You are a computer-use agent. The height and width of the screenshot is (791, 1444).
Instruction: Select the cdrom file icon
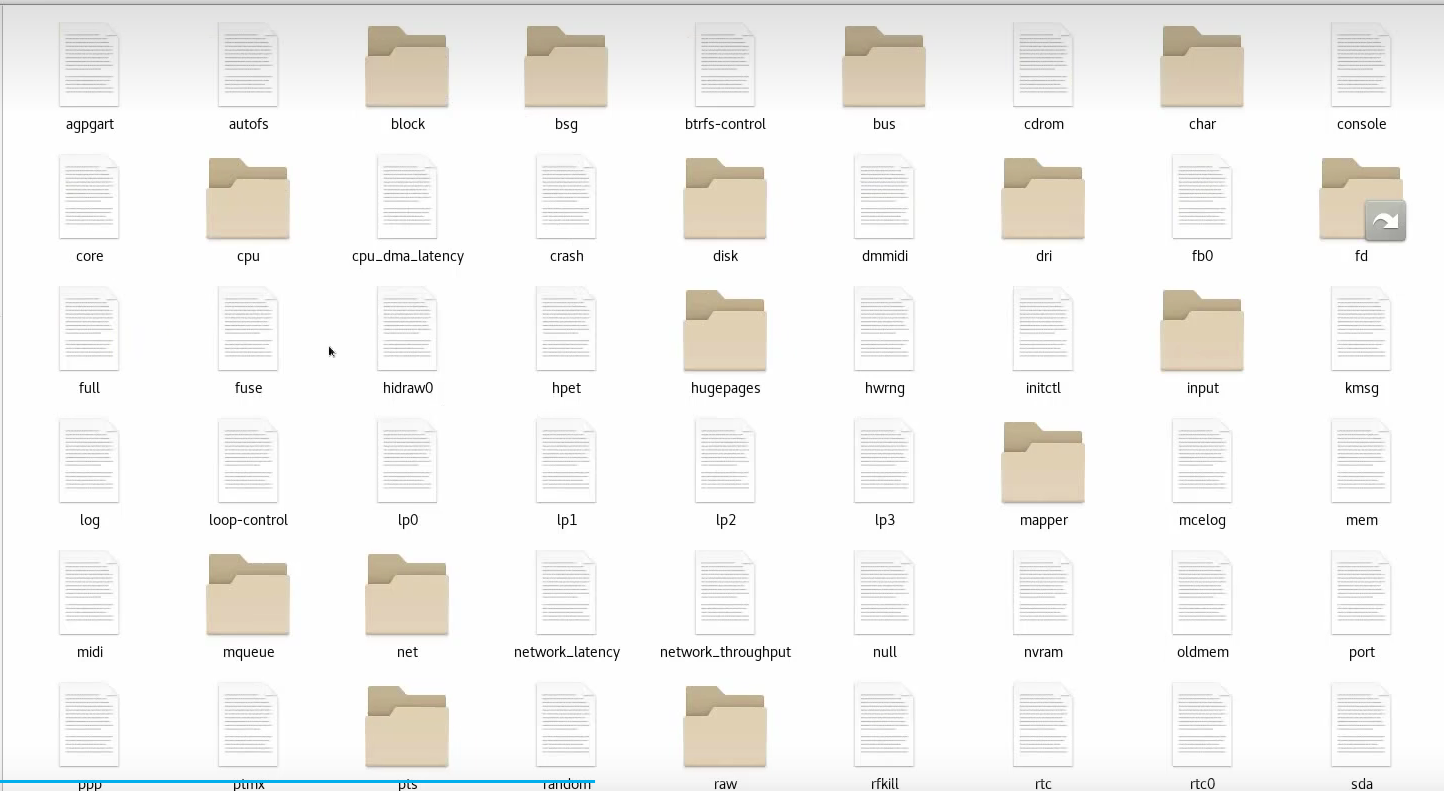(1043, 65)
